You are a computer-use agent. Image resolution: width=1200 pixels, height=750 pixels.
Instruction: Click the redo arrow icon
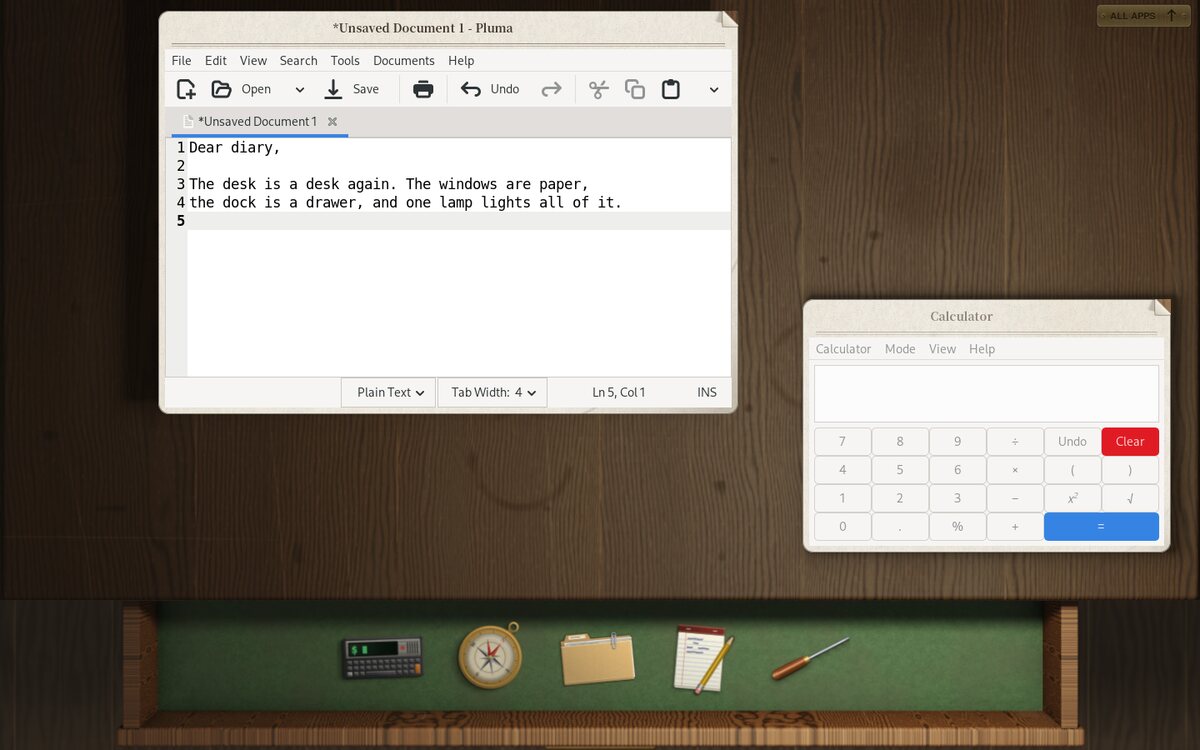pos(551,89)
